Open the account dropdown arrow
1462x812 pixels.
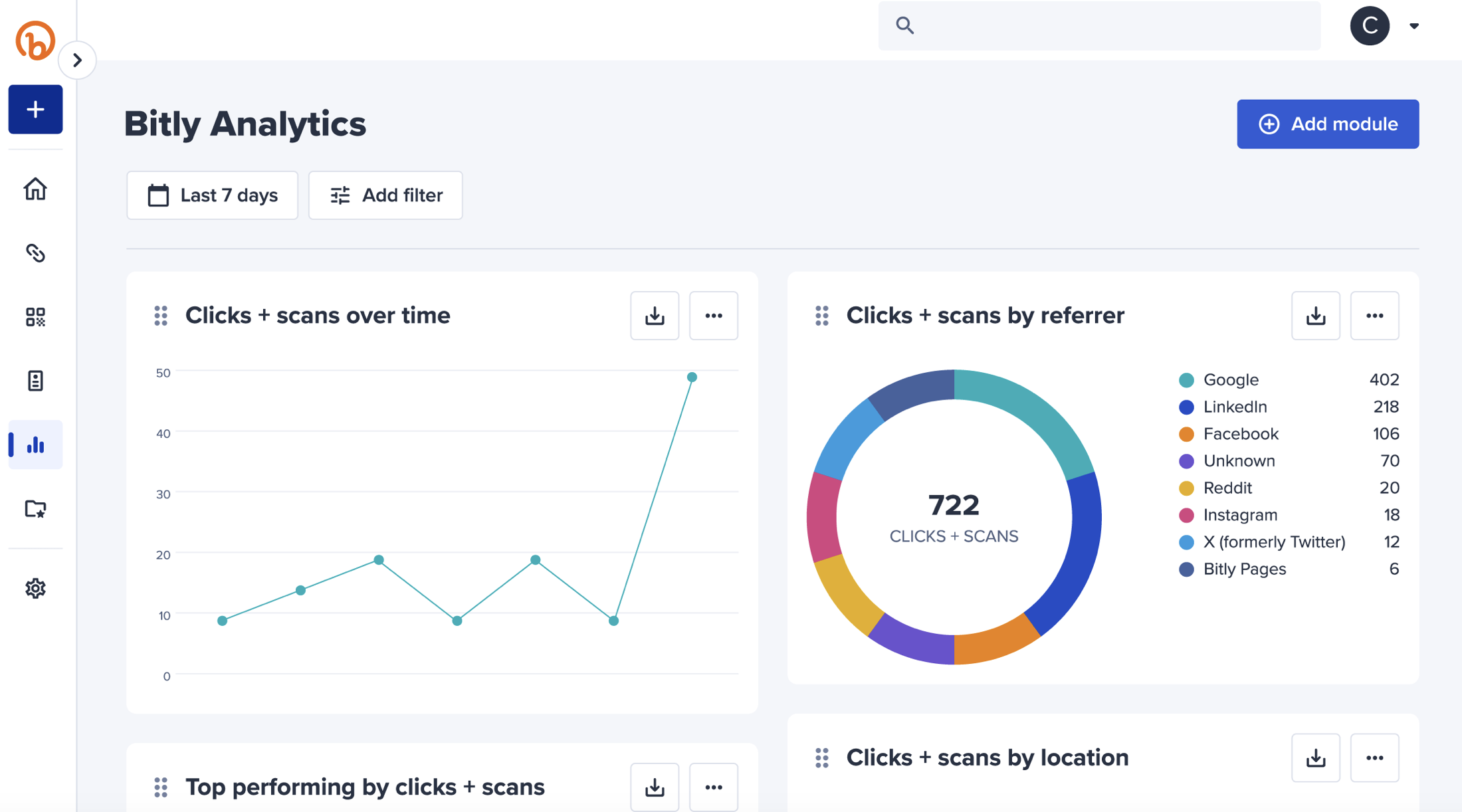1414,26
